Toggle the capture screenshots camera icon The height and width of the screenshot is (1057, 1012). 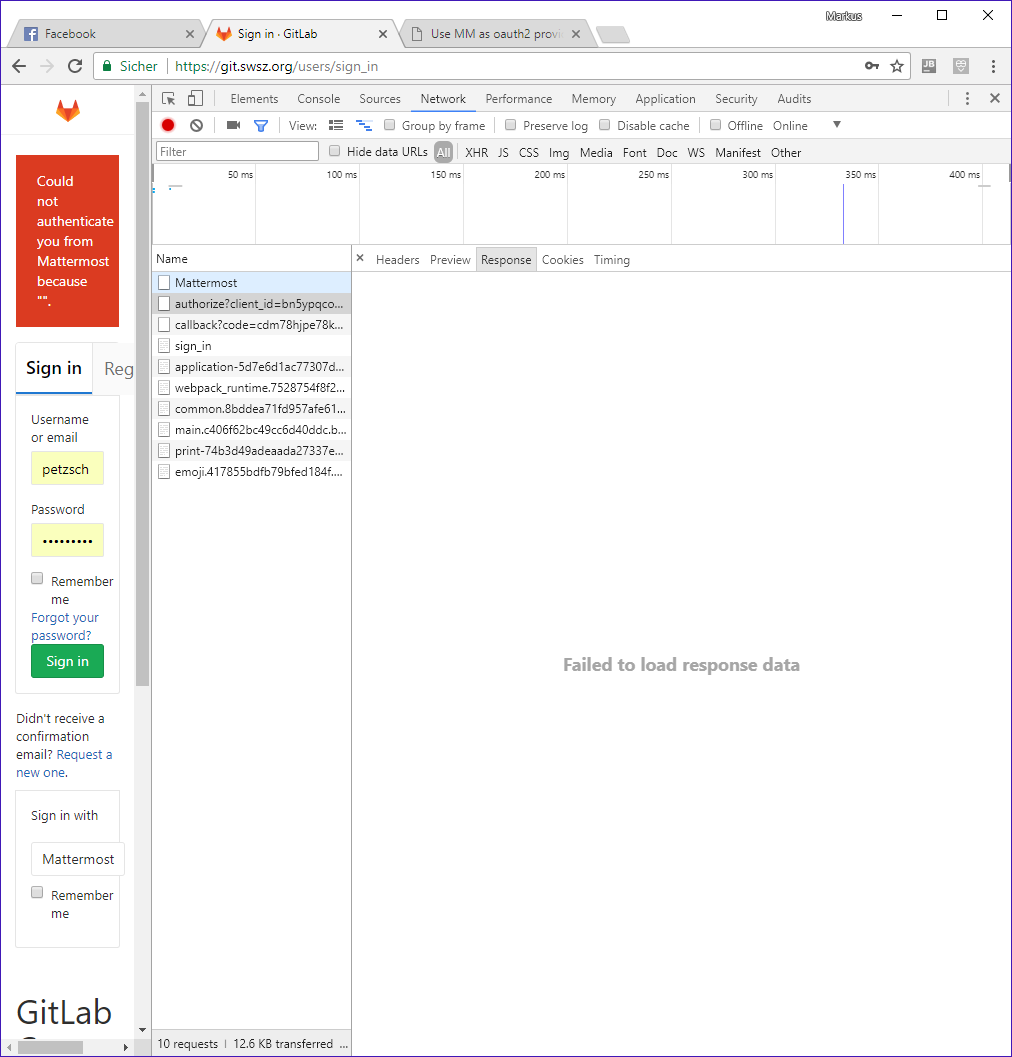(233, 125)
